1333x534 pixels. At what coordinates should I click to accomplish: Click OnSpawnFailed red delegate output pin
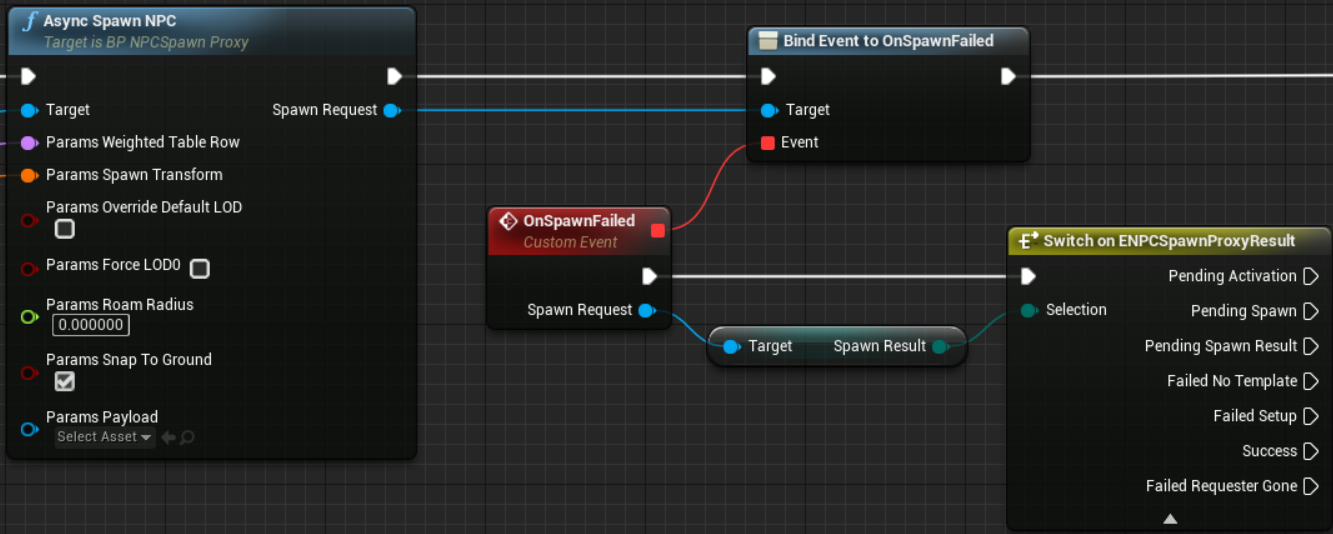(657, 231)
